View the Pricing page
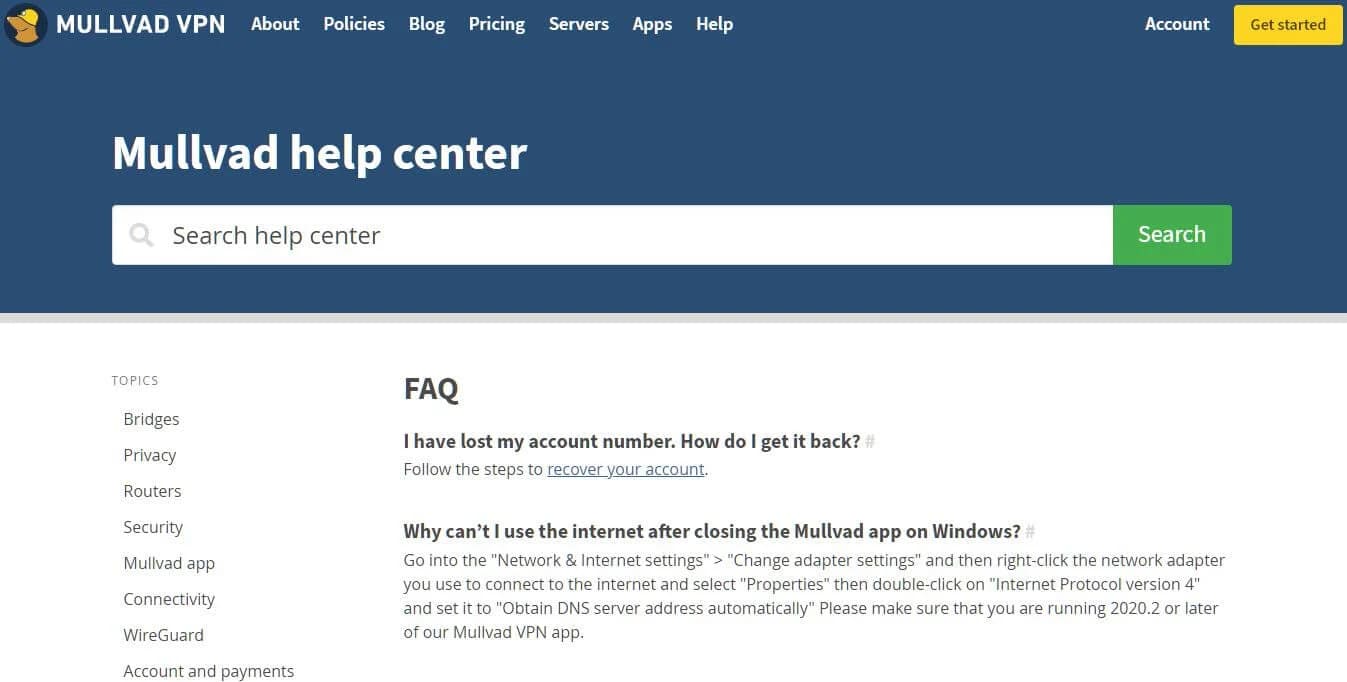The image size is (1347, 682). pyautogui.click(x=497, y=24)
